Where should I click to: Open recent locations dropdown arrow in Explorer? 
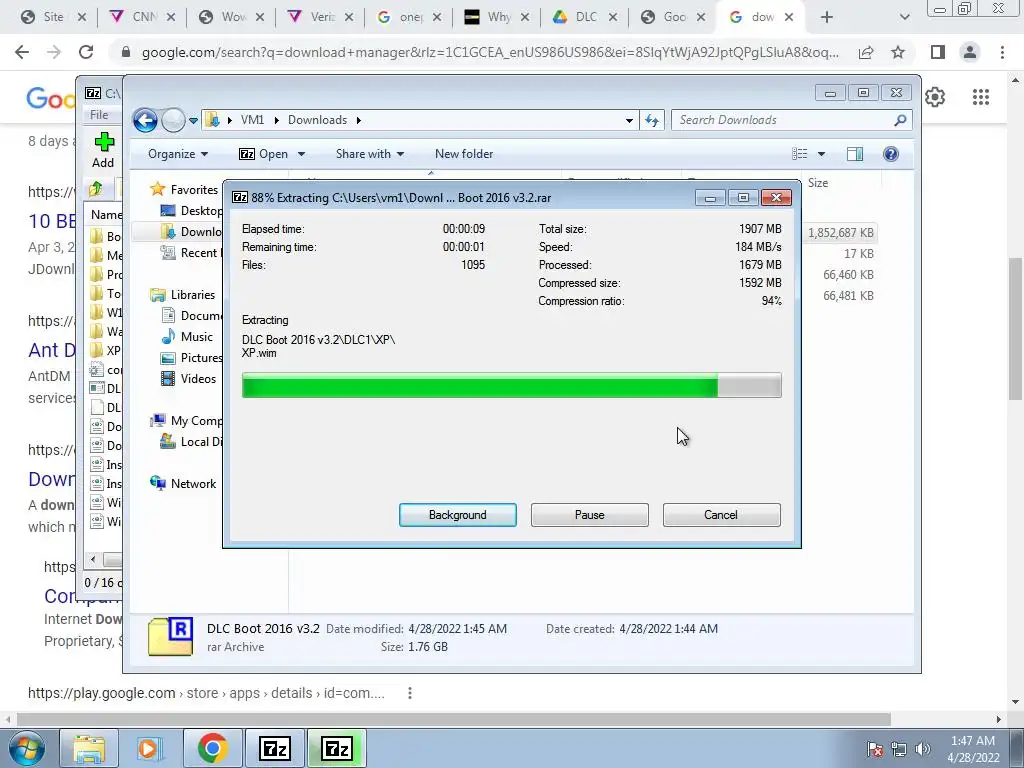tap(193, 121)
